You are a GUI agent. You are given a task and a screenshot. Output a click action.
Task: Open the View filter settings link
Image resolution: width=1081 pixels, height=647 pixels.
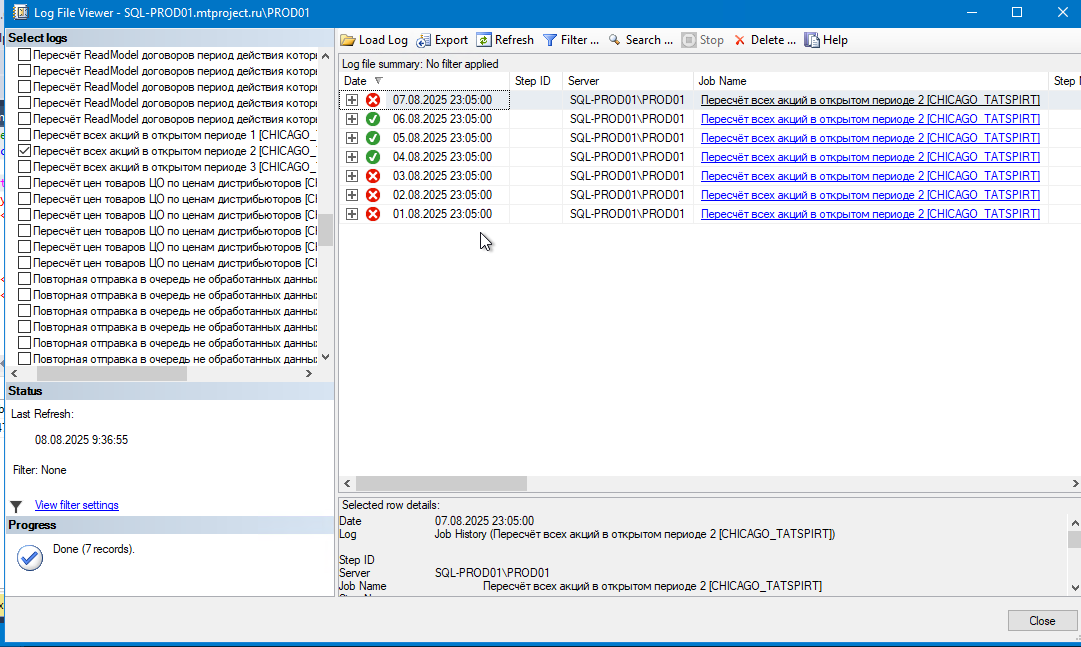click(77, 505)
